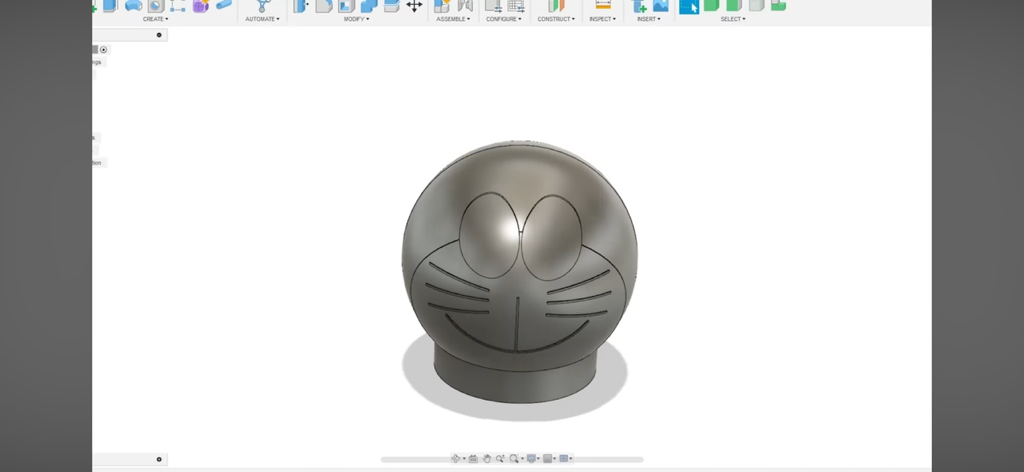
Task: Open the purple Create Form tool
Action: click(x=201, y=5)
